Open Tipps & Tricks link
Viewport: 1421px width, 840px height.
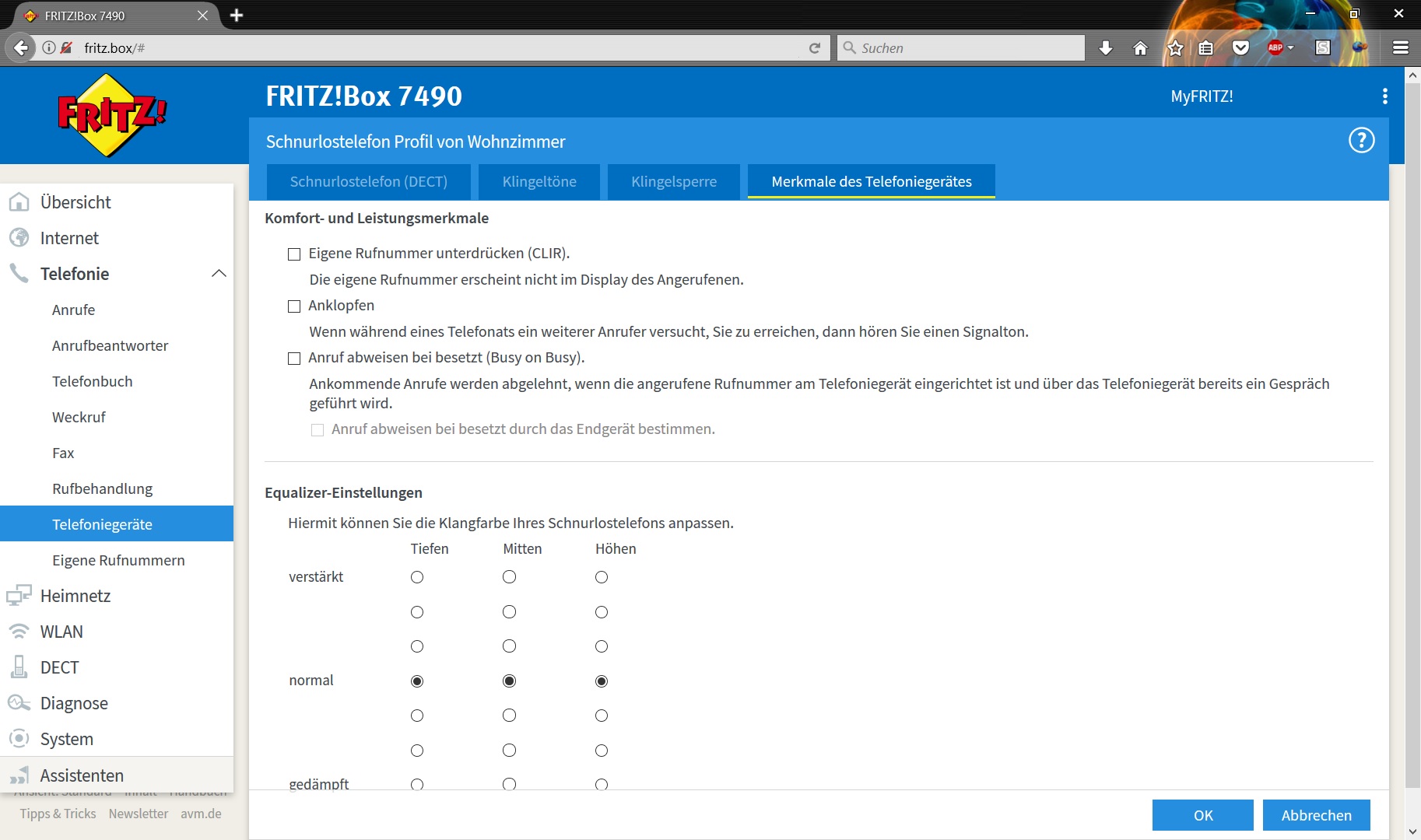[58, 814]
